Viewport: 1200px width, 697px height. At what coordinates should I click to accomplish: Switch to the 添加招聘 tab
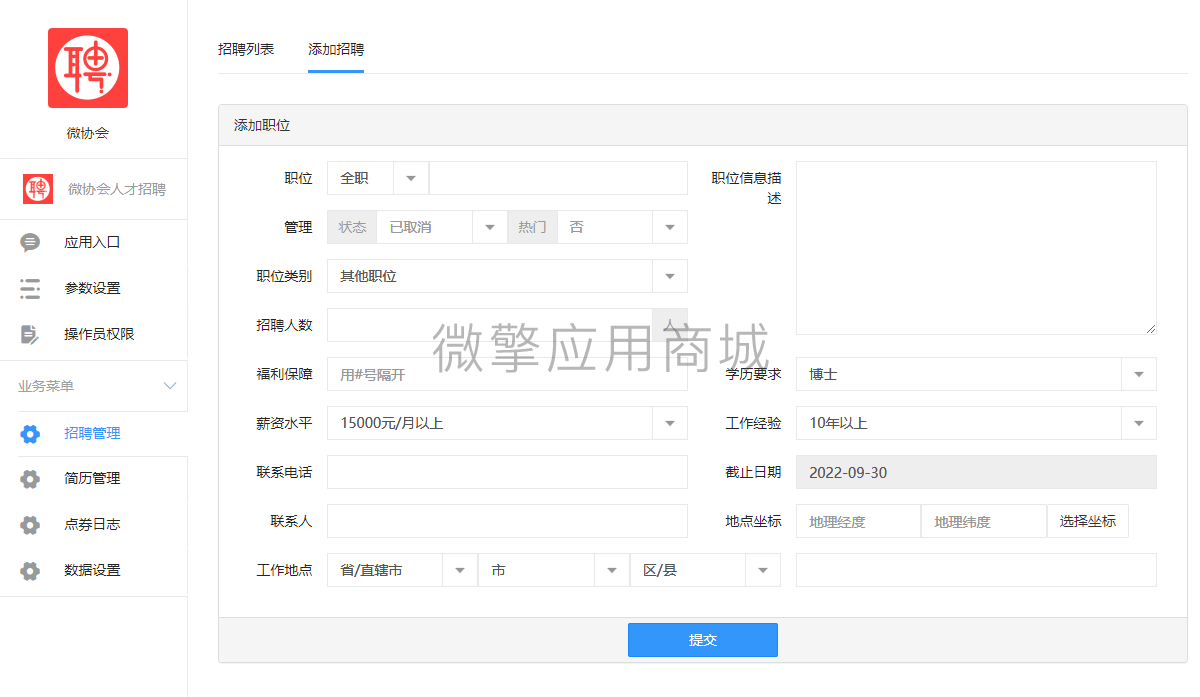pos(336,49)
